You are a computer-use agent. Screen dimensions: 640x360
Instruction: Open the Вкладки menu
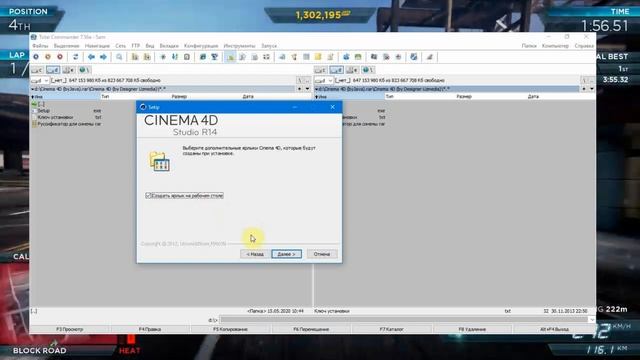coord(169,46)
